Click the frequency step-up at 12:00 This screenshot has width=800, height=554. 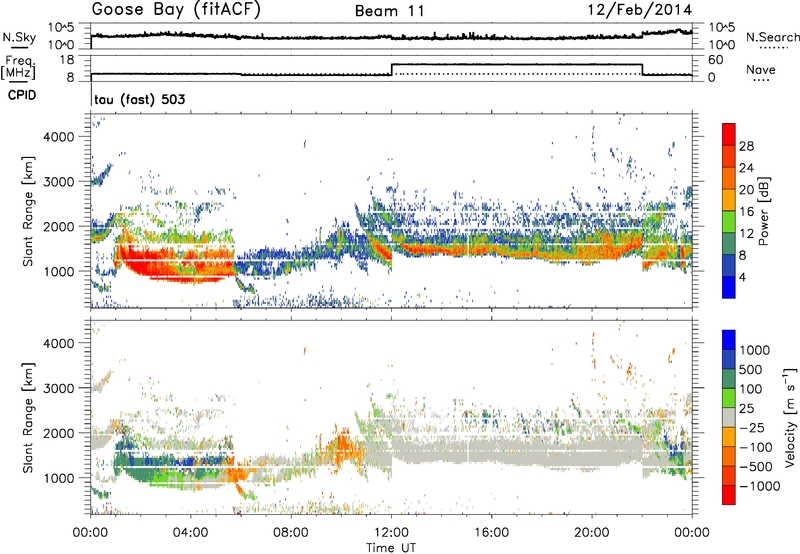(x=391, y=70)
